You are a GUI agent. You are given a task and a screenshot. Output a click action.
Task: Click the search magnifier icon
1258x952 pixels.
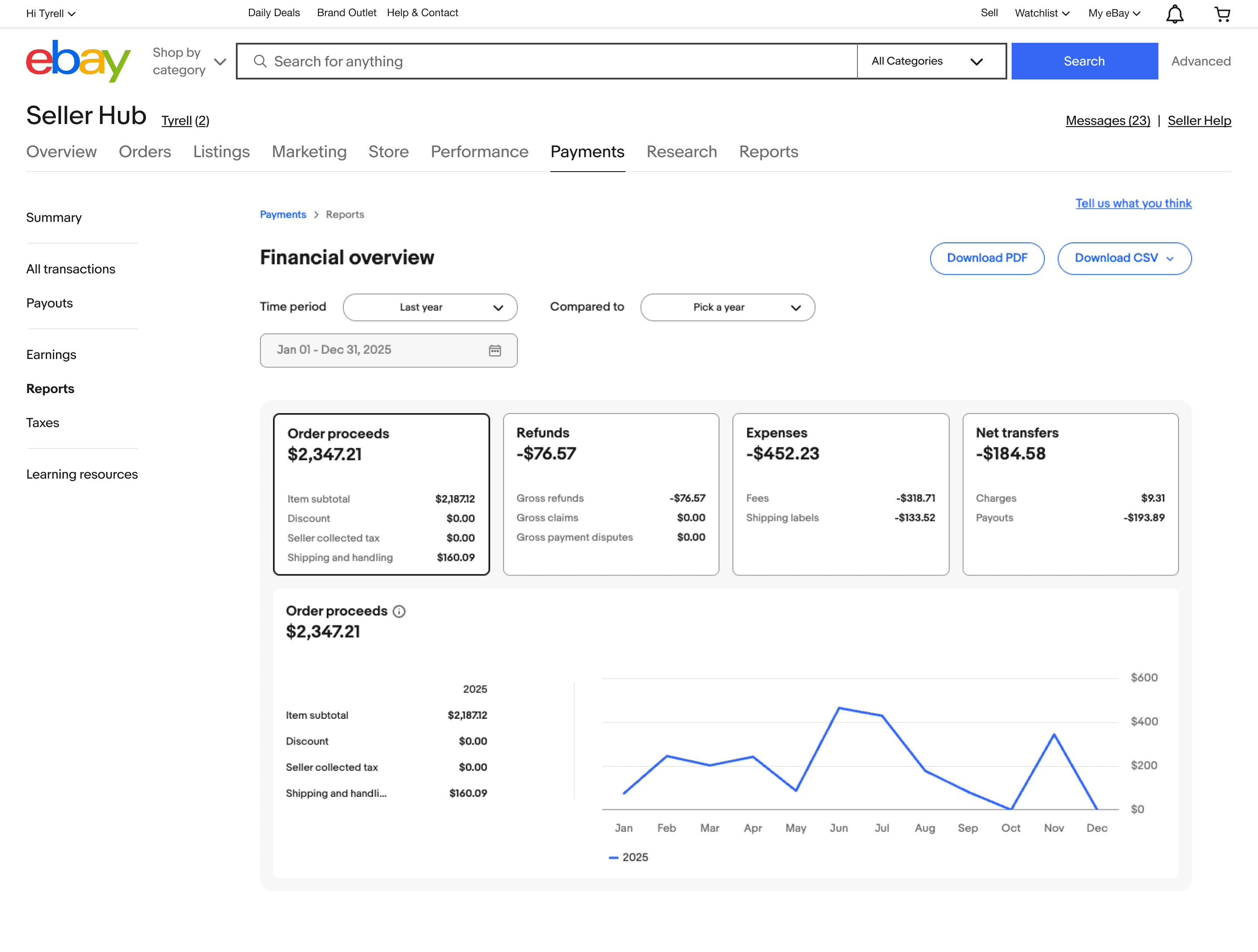[x=260, y=61]
